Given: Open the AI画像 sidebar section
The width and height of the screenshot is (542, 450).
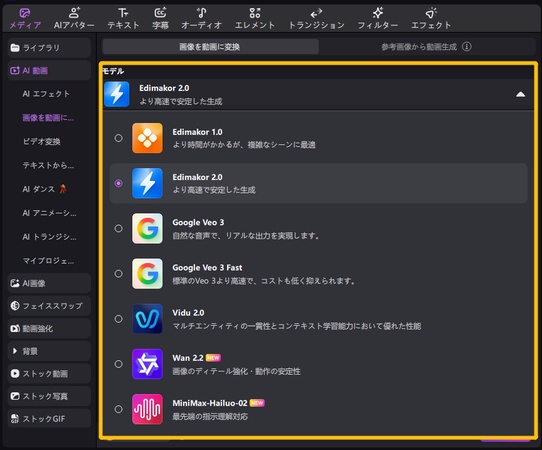Looking at the screenshot, I should coord(49,283).
